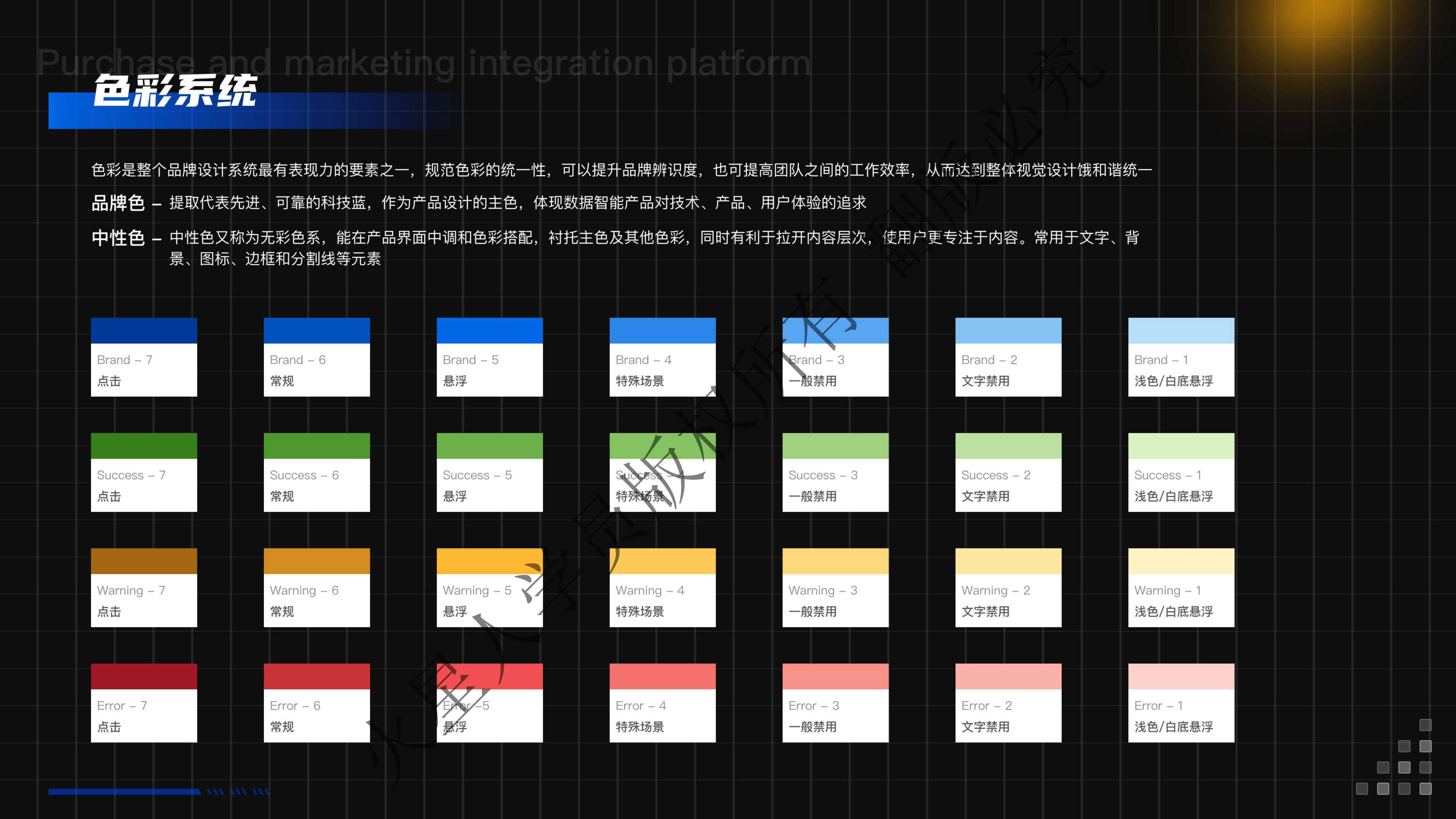1456x819 pixels.
Task: Click the 色彩系统 title heading
Action: tap(175, 91)
